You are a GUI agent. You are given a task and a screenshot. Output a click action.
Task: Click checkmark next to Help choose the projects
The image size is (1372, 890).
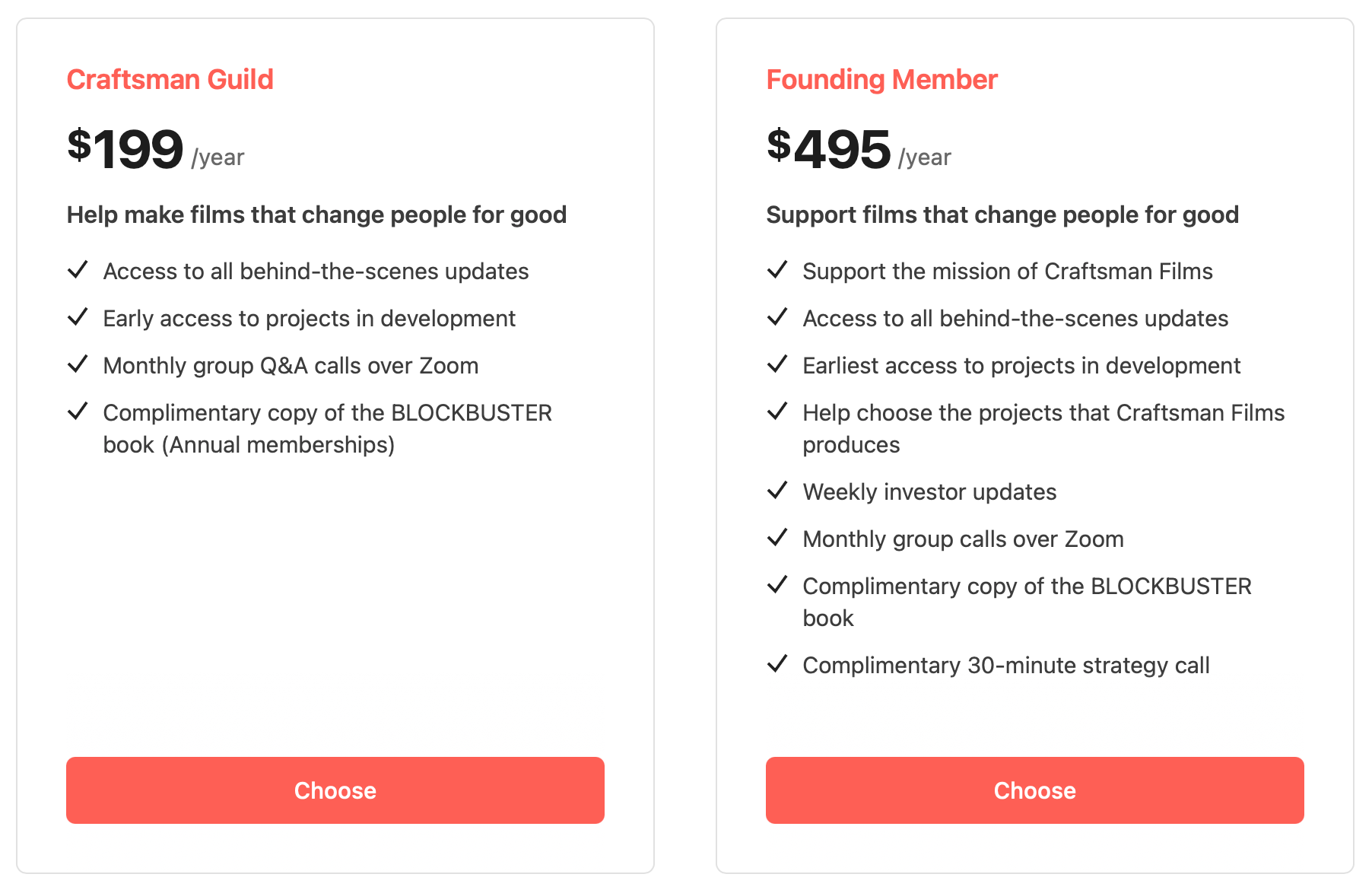777,412
